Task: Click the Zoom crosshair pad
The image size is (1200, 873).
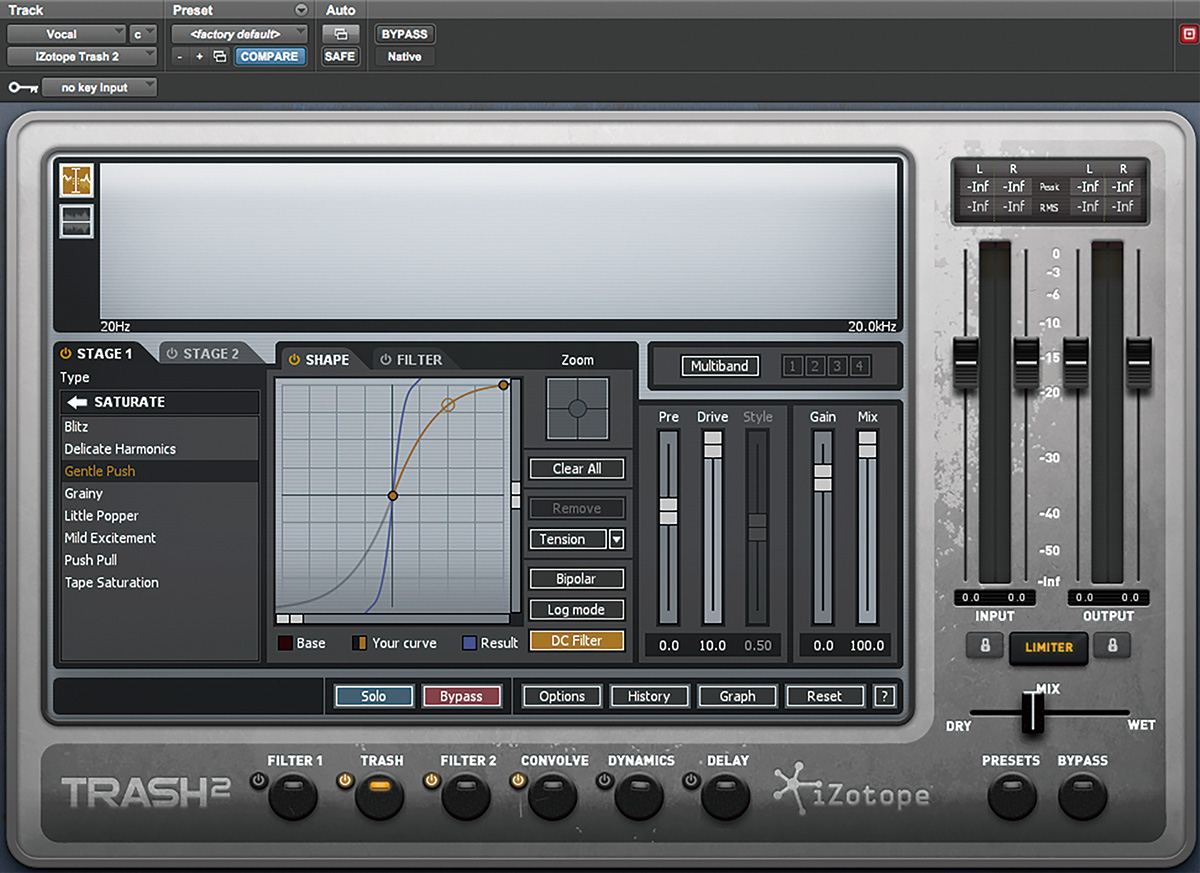Action: pos(577,408)
